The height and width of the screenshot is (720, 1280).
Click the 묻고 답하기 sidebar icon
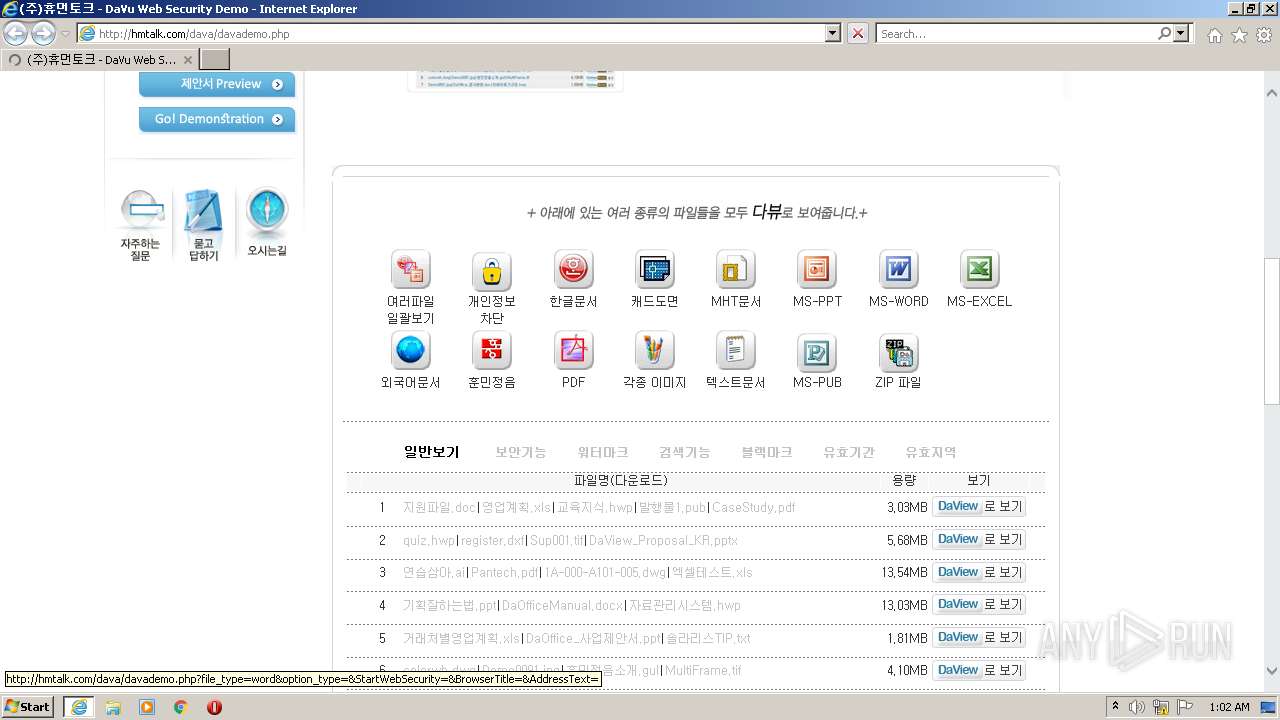coord(203,225)
